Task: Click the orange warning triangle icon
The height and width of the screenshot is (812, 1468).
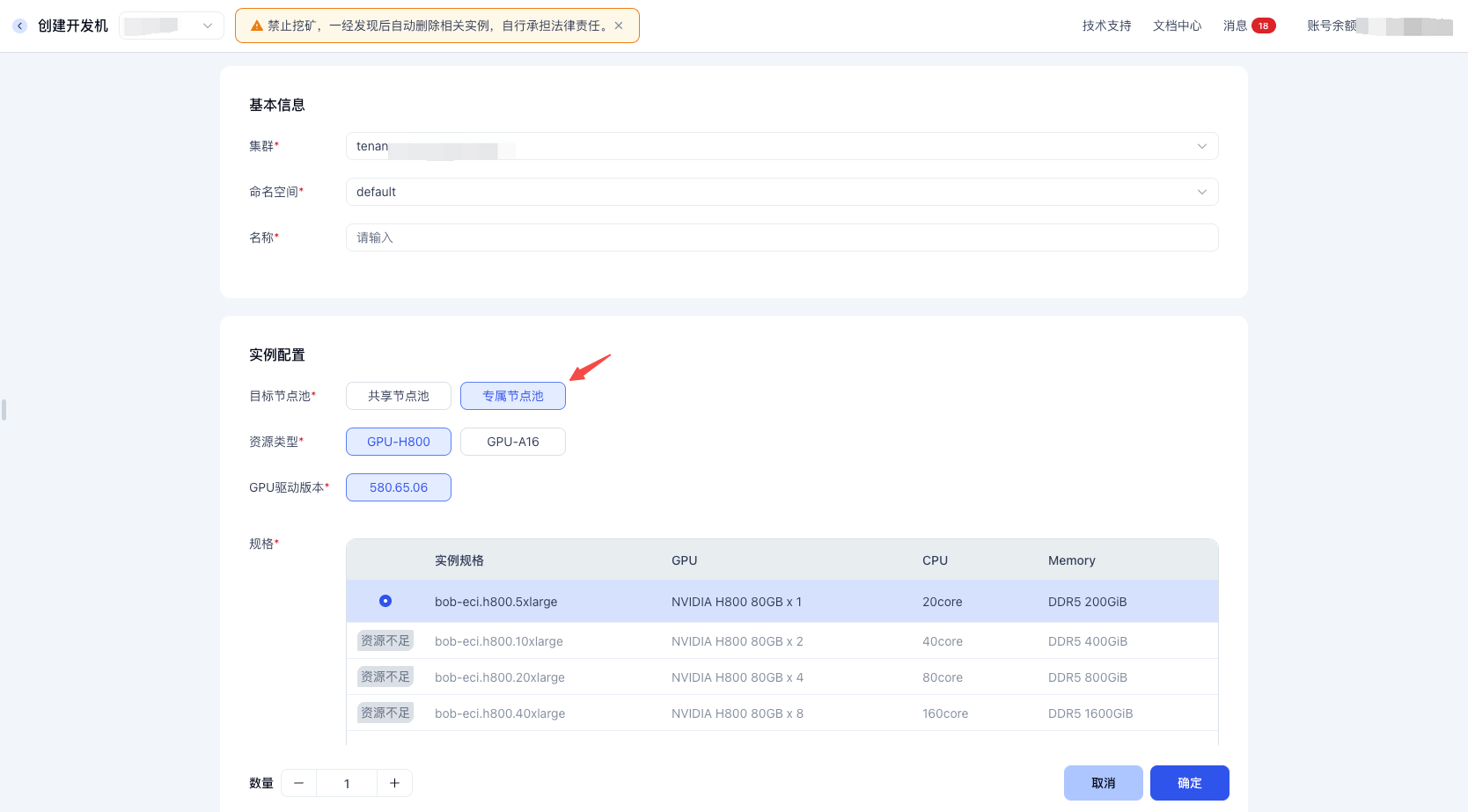Action: point(257,26)
